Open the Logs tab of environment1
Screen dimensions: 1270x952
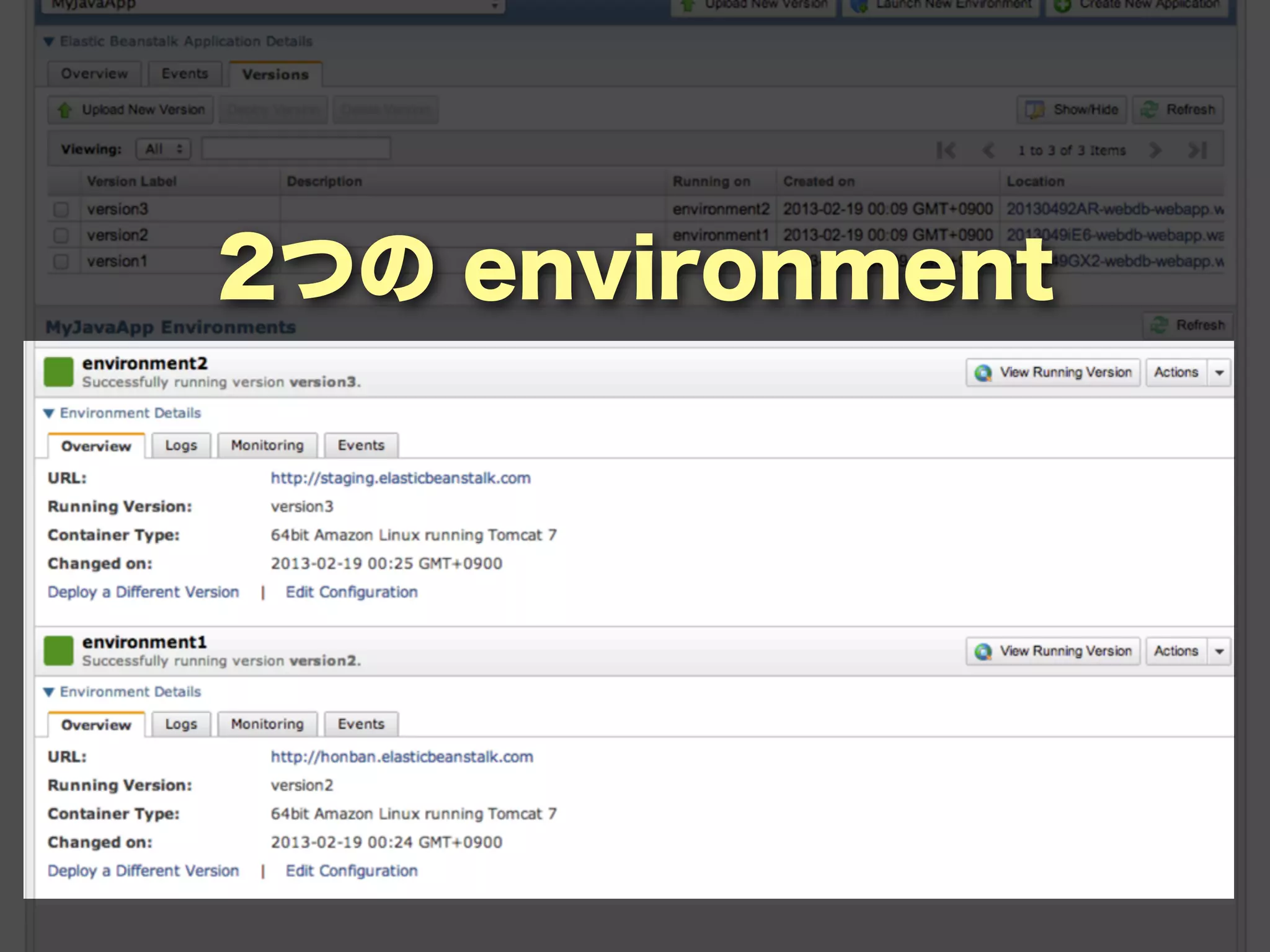pos(181,724)
